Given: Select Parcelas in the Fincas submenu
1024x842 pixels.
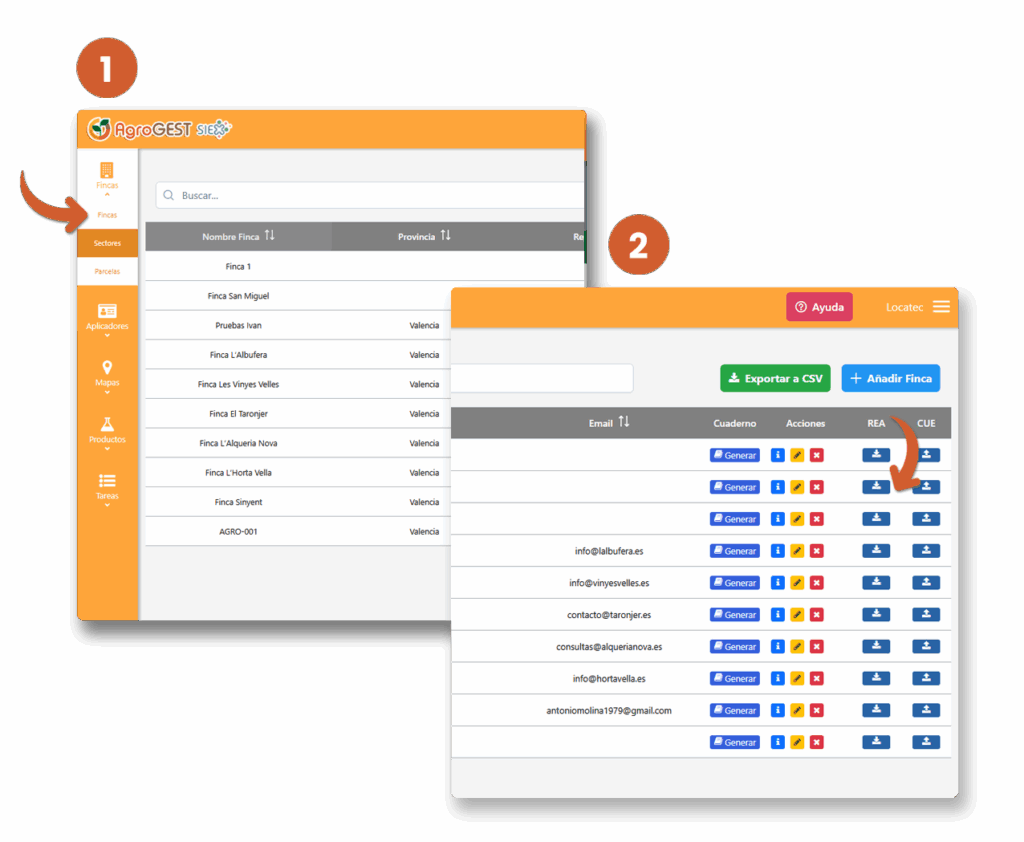Looking at the screenshot, I should pos(107,271).
